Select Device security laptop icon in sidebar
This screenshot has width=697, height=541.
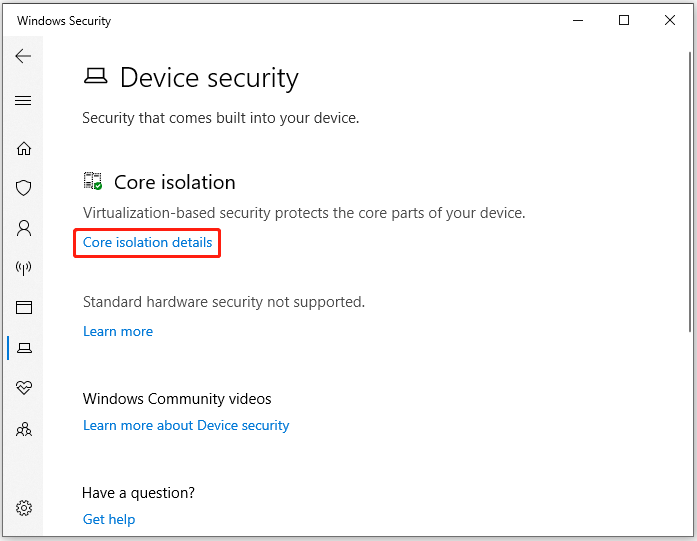pyautogui.click(x=24, y=348)
